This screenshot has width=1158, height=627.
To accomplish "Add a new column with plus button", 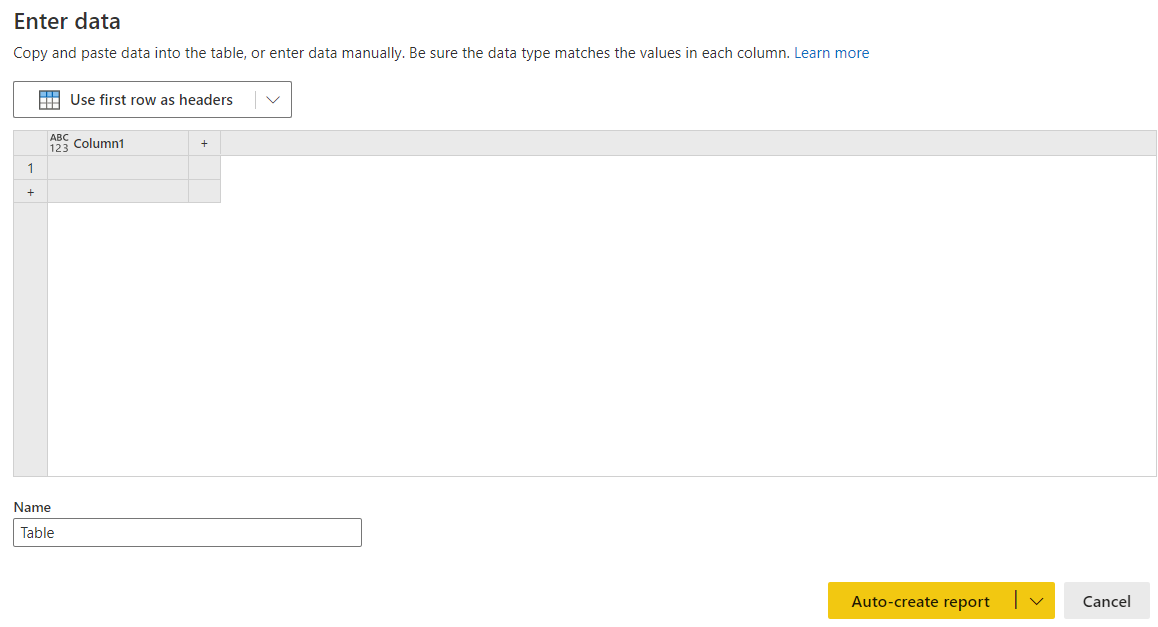I will (205, 143).
